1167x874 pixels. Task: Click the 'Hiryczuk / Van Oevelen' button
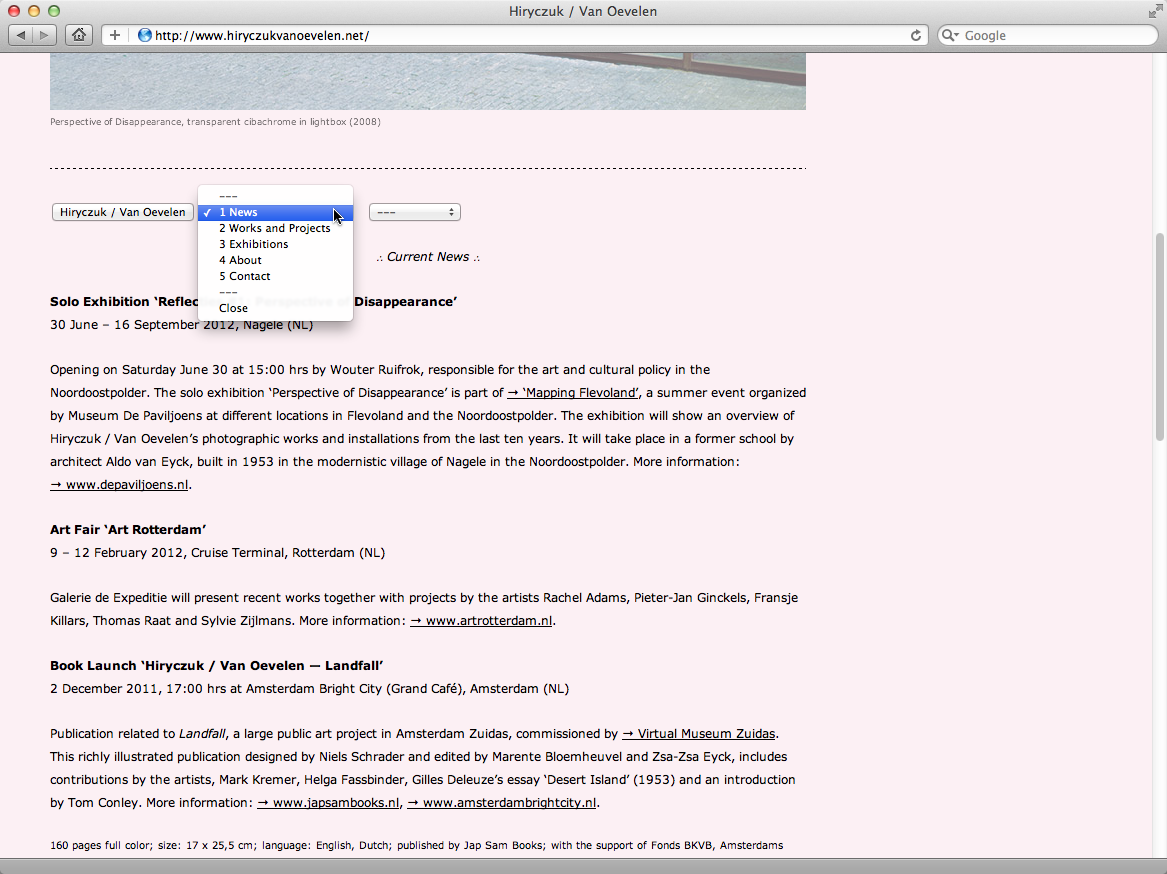[x=122, y=212]
